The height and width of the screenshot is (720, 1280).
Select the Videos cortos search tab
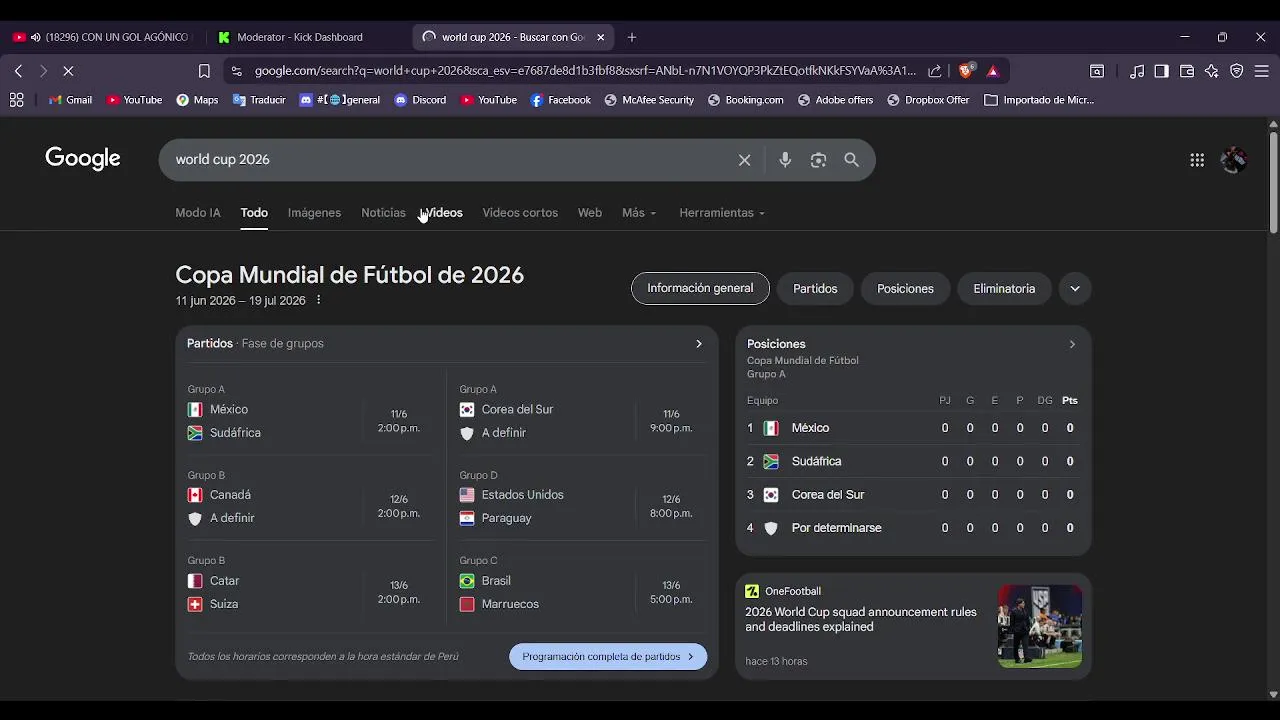[520, 213]
